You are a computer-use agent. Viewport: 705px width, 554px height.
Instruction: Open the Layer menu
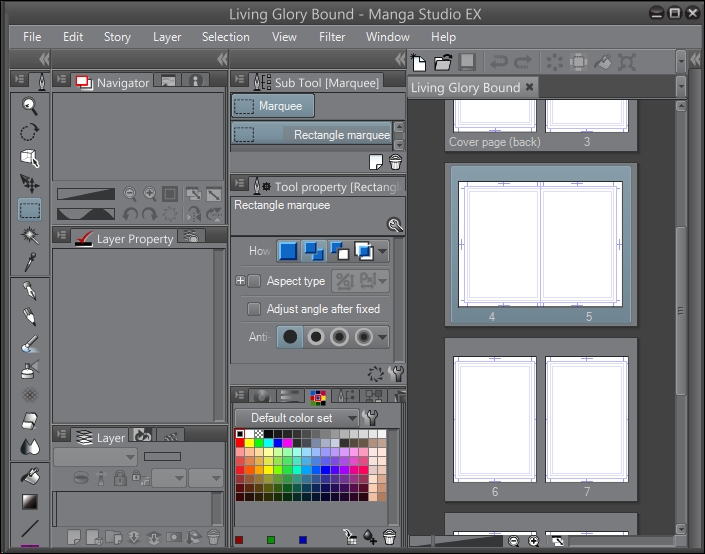167,37
